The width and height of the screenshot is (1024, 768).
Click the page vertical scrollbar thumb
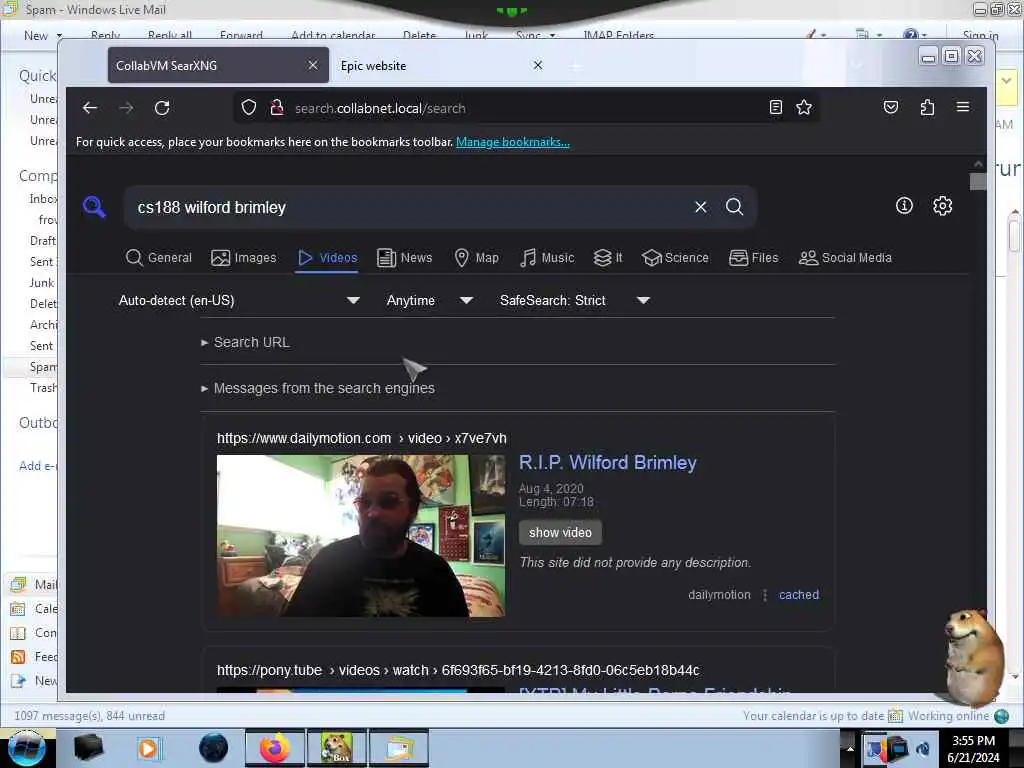pyautogui.click(x=978, y=181)
